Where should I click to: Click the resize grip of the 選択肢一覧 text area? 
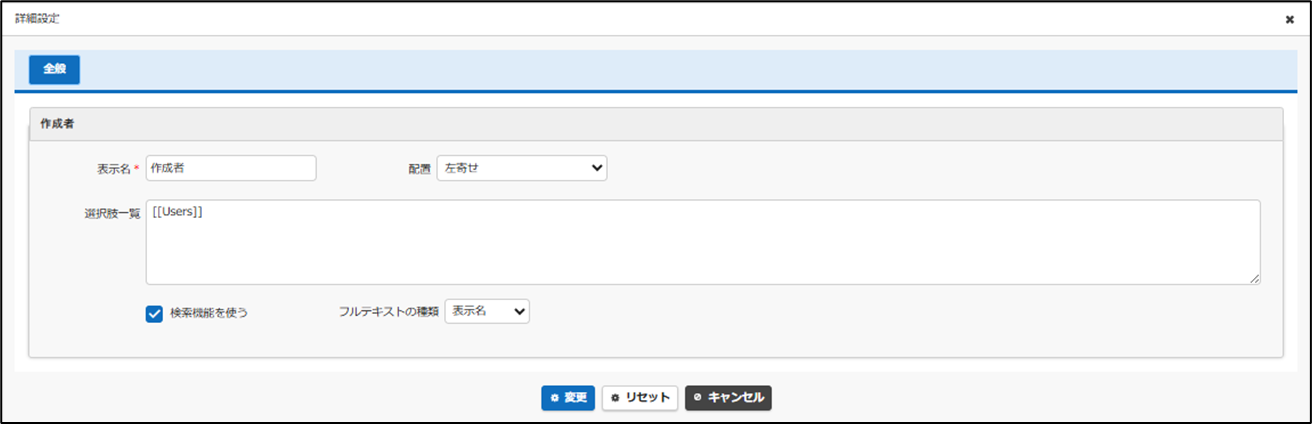[x=1254, y=278]
